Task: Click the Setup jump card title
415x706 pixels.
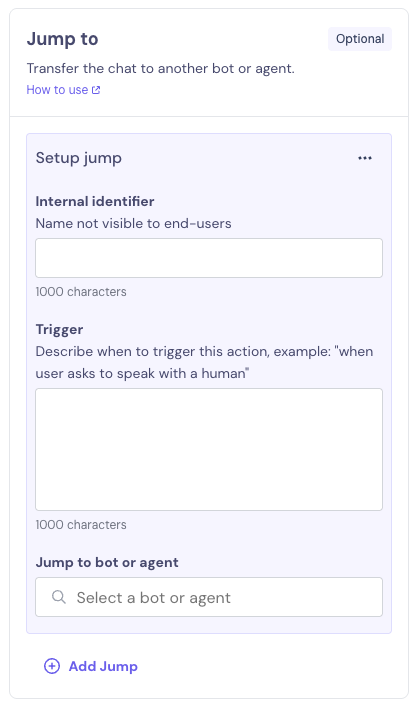Action: (79, 158)
